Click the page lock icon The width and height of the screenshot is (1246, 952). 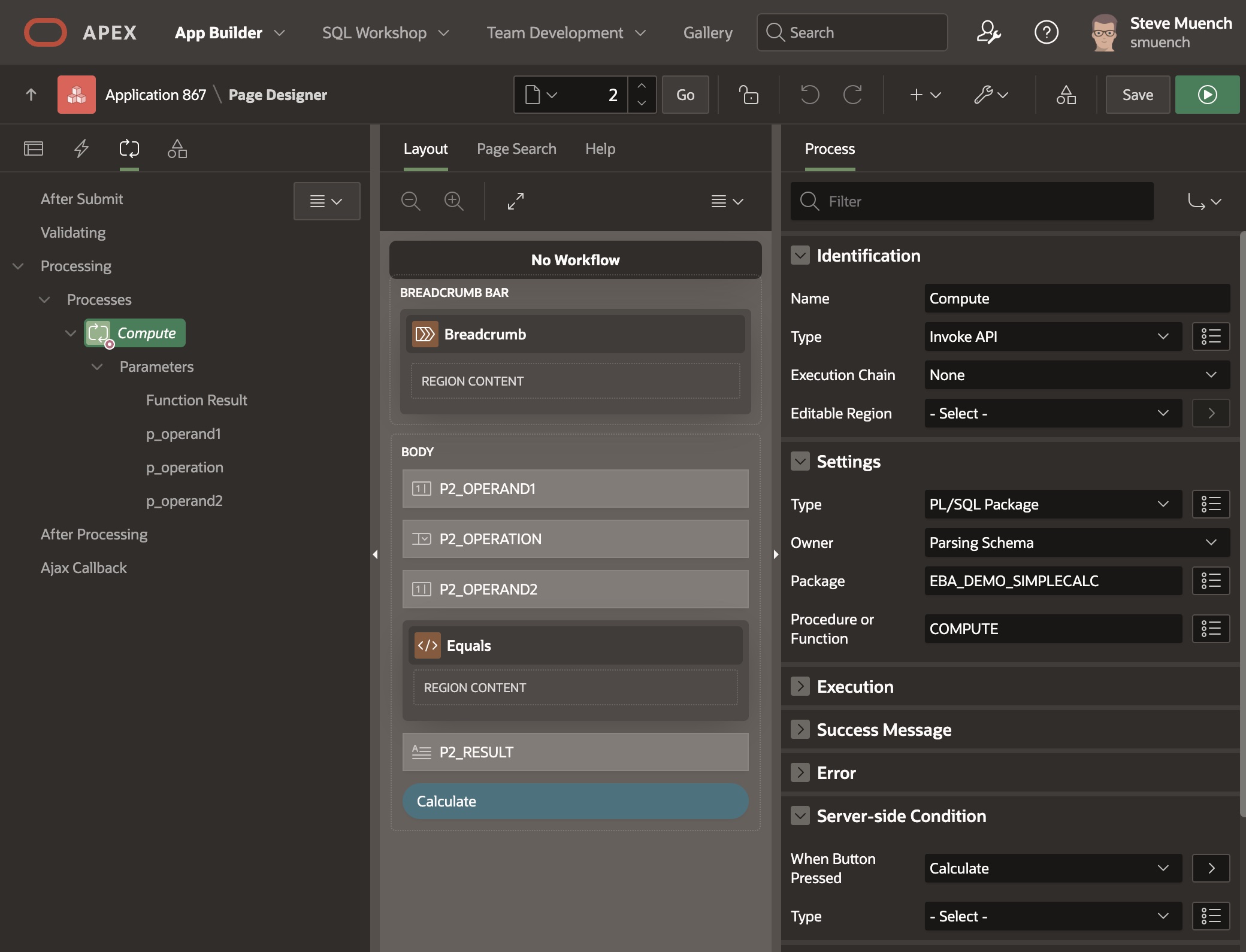(748, 95)
